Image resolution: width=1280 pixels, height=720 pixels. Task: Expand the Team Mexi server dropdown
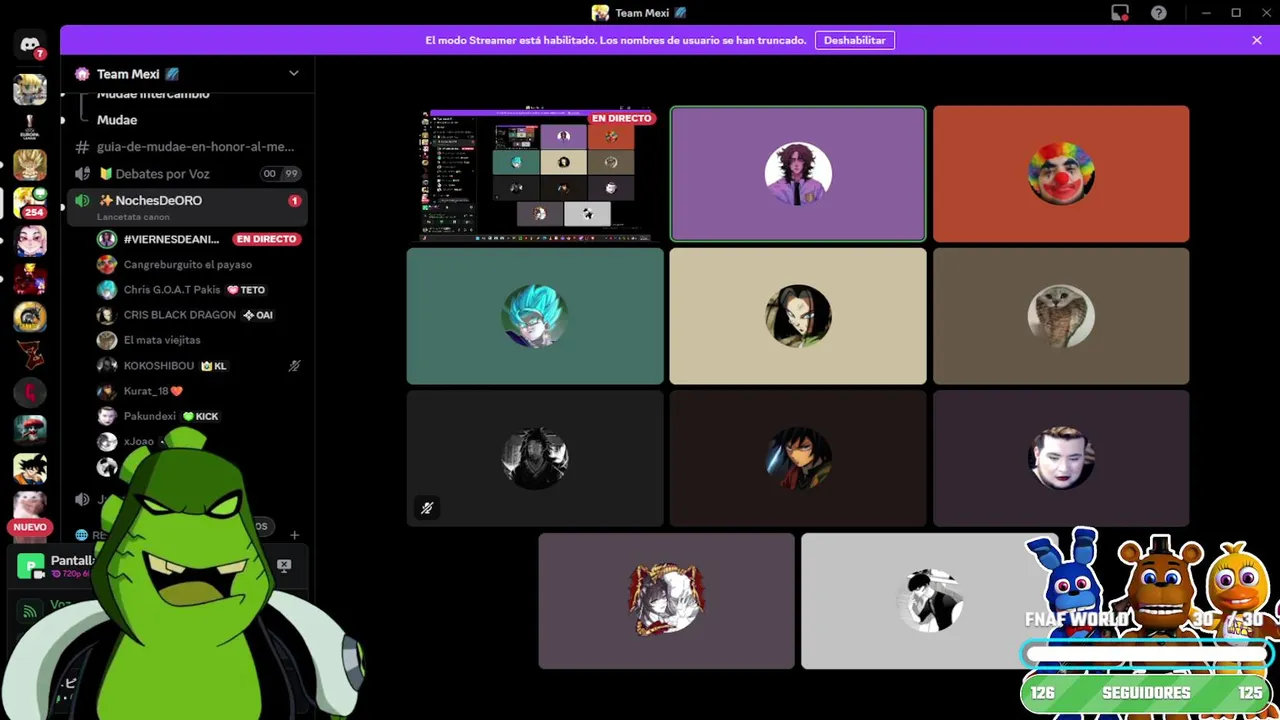(294, 73)
